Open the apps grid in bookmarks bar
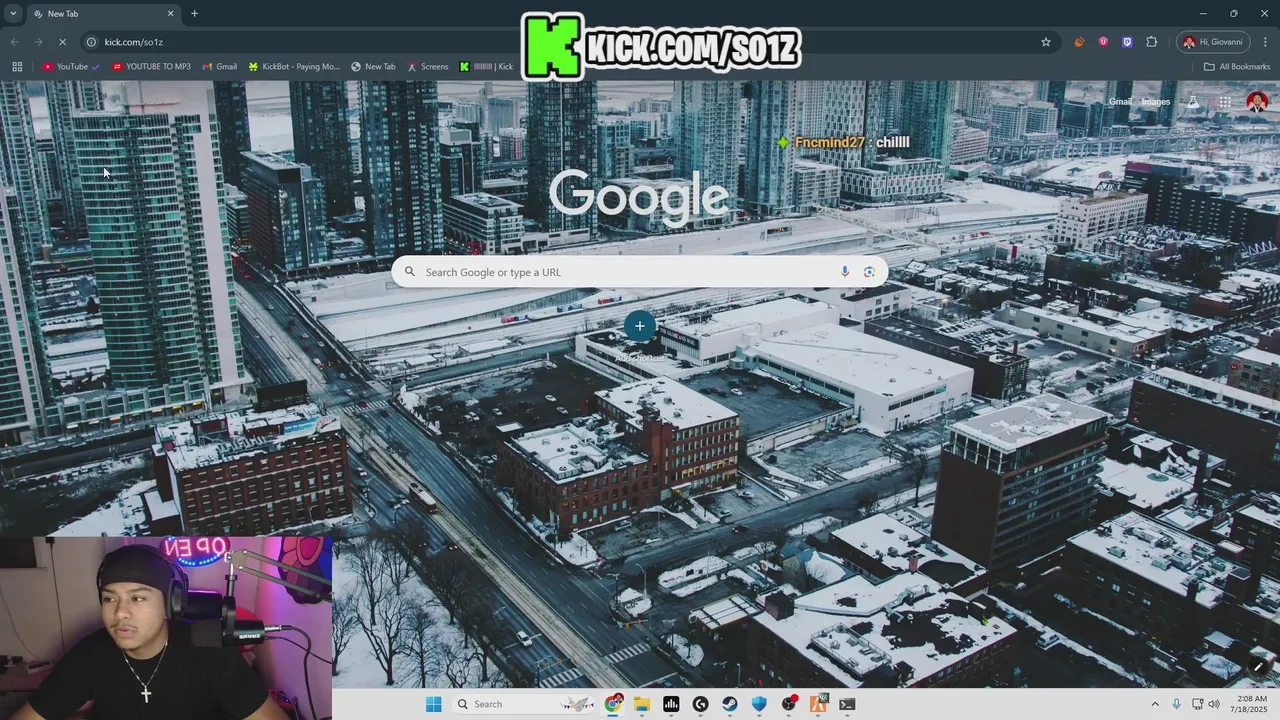1280x720 pixels. tap(17, 67)
